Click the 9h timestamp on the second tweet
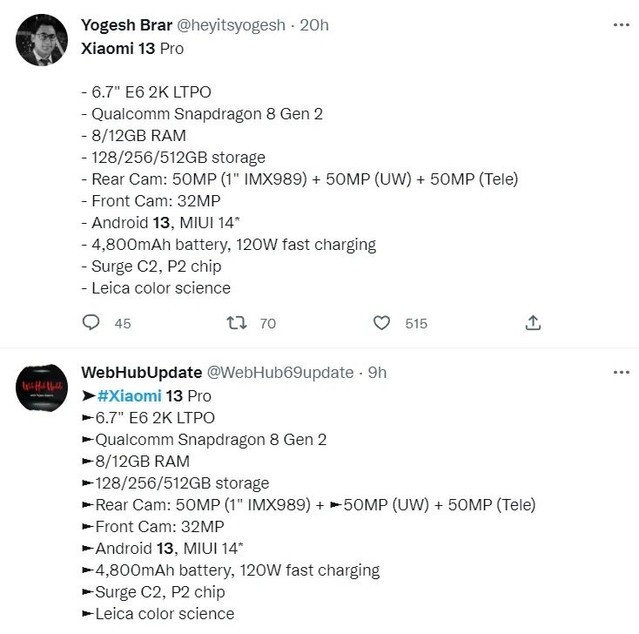This screenshot has height=634, width=639. coord(377,372)
